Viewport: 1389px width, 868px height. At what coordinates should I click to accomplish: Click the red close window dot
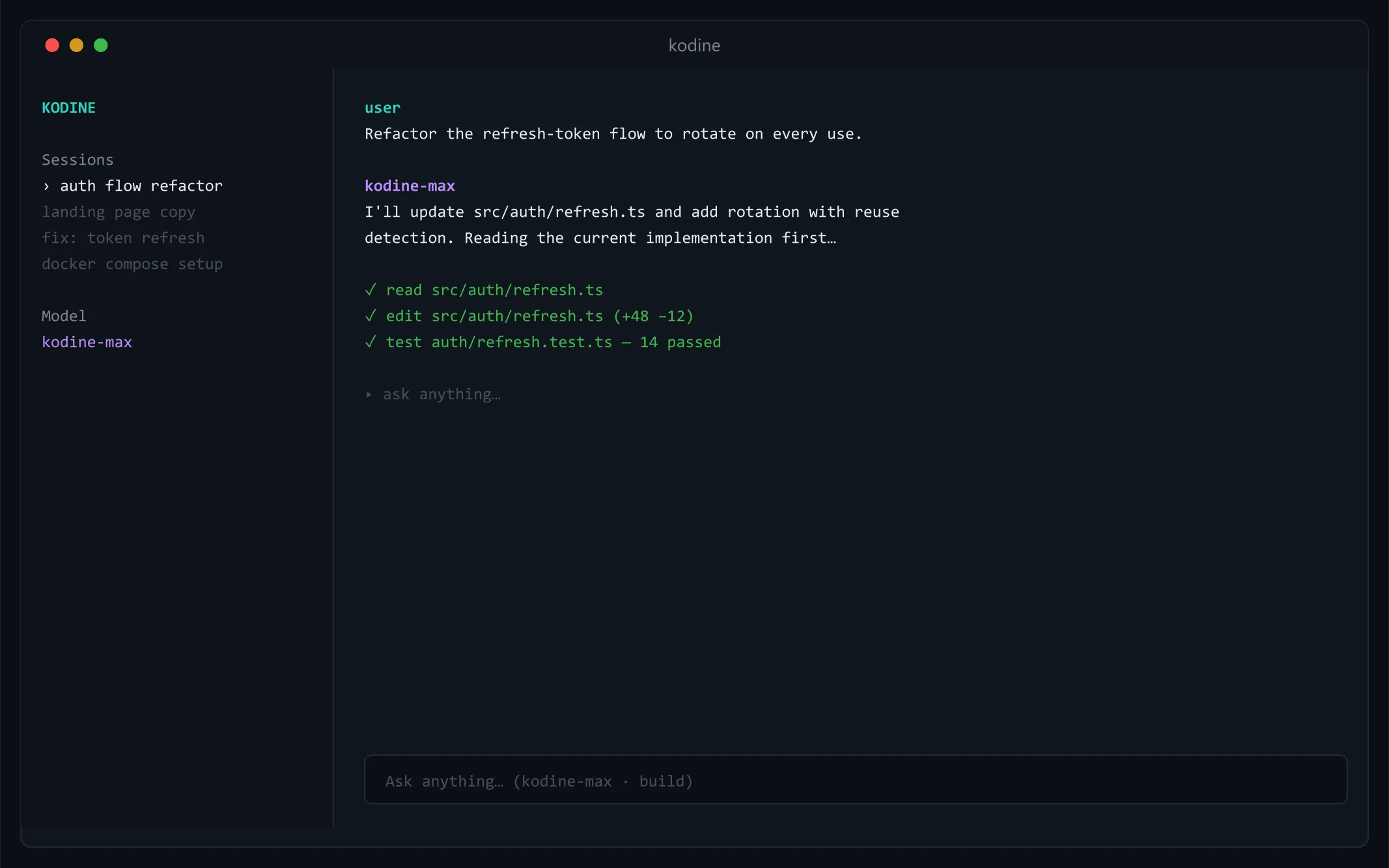pyautogui.click(x=52, y=45)
